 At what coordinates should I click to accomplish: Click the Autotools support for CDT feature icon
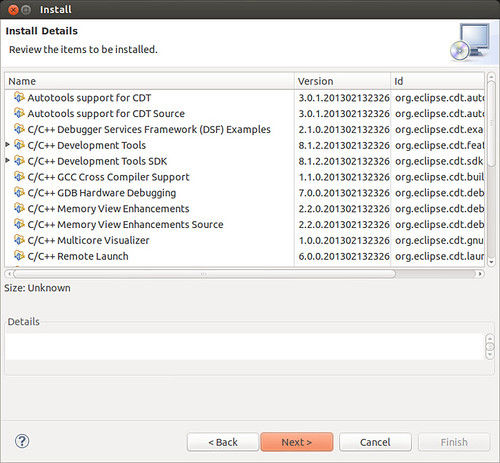[19, 97]
